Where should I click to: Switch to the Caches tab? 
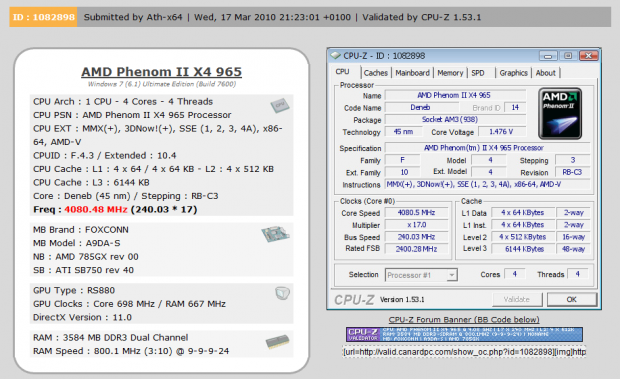[375, 73]
